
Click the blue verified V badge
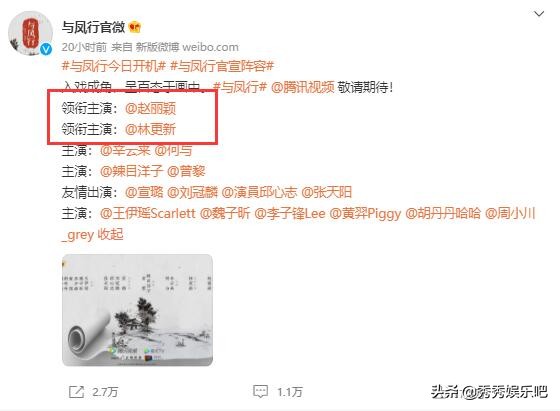coord(46,49)
